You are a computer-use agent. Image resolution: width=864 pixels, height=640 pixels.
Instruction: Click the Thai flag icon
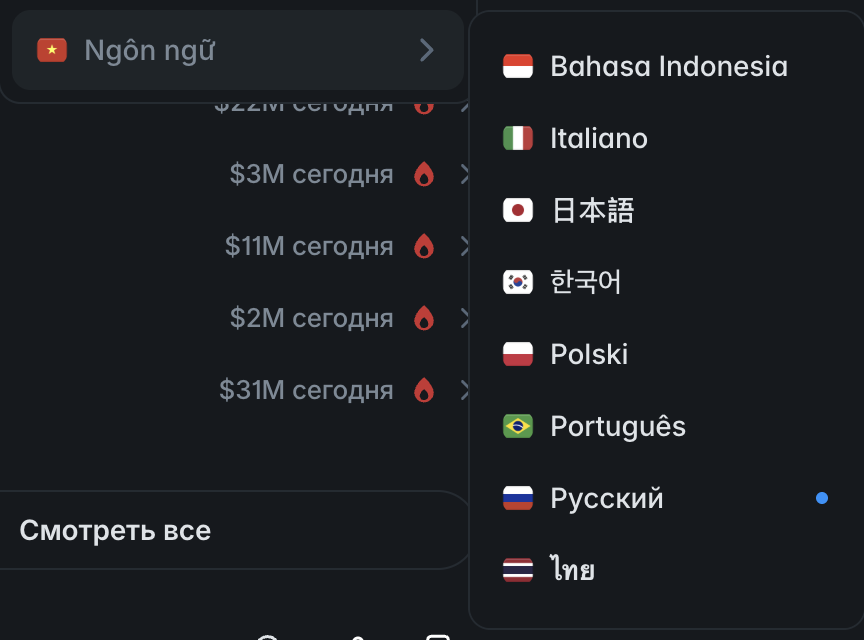[517, 571]
